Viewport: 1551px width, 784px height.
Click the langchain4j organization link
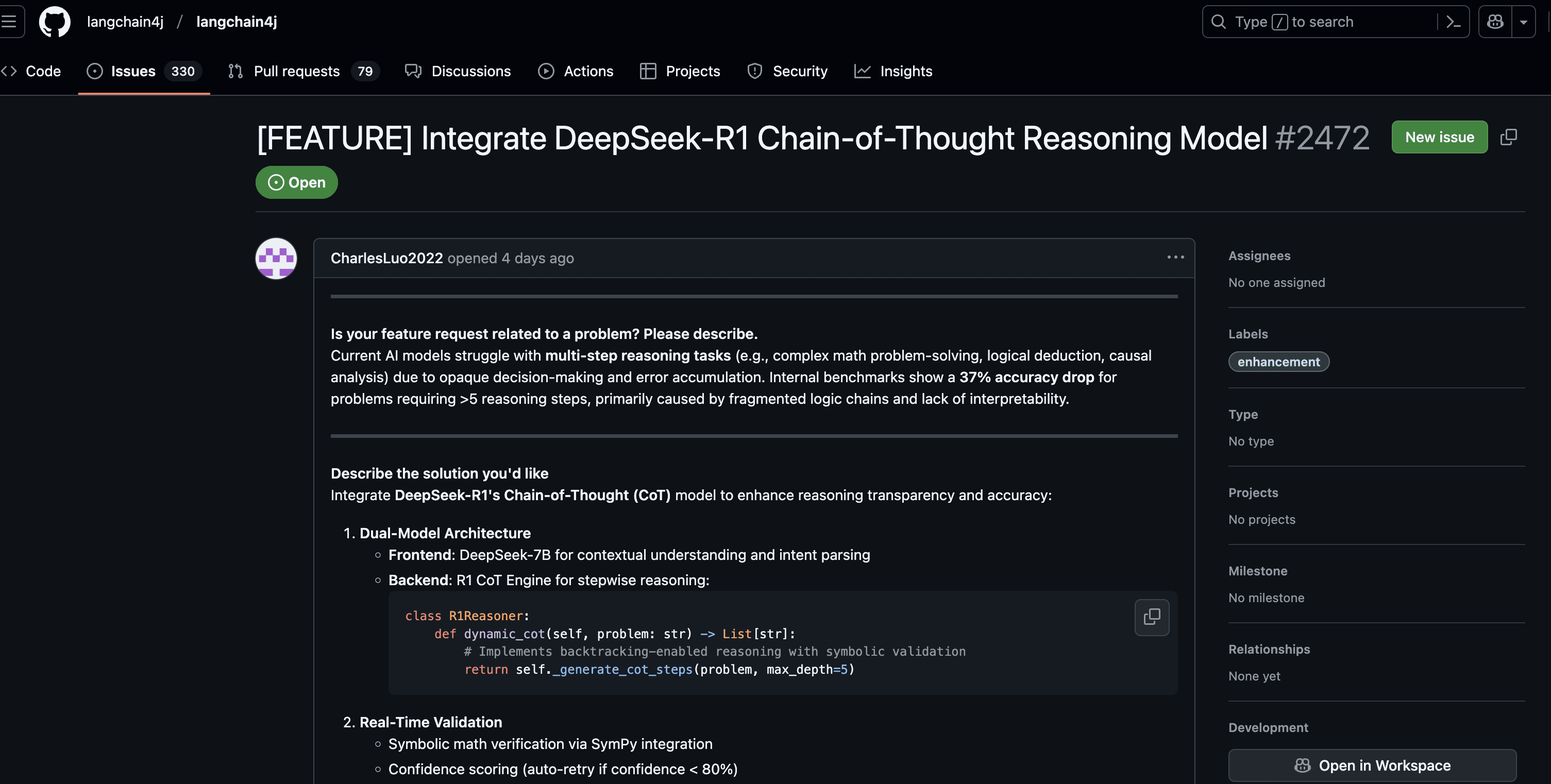tap(125, 22)
